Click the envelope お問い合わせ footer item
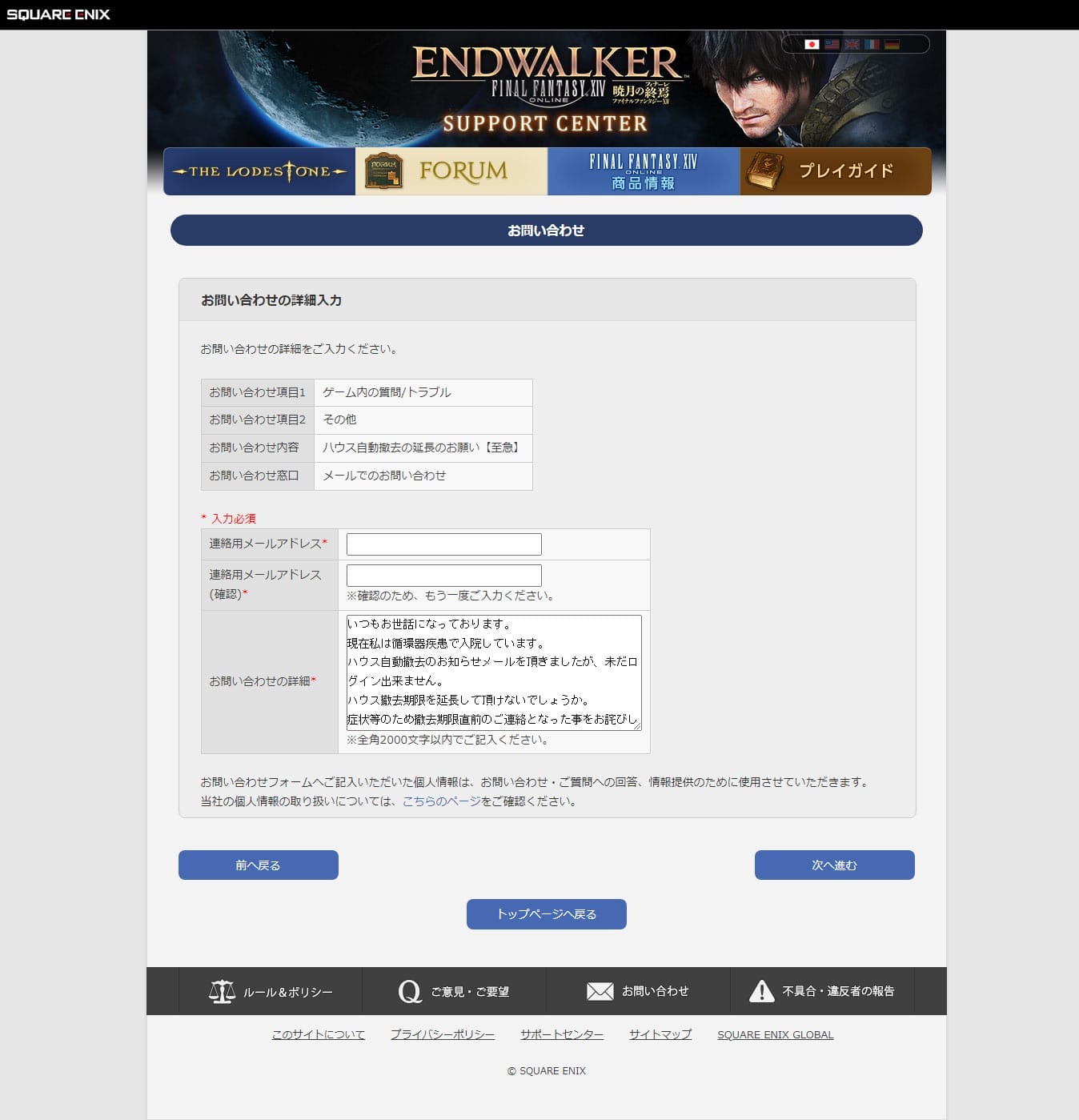This screenshot has width=1079, height=1120. pyautogui.click(x=638, y=991)
